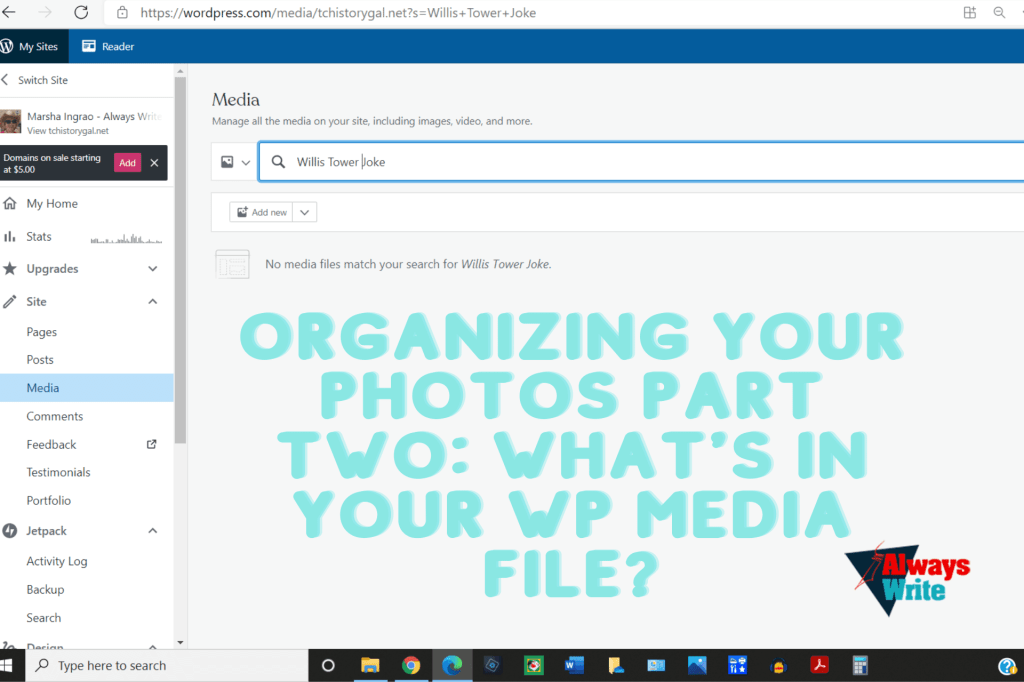Open the WordPress My Sites menu

30,46
